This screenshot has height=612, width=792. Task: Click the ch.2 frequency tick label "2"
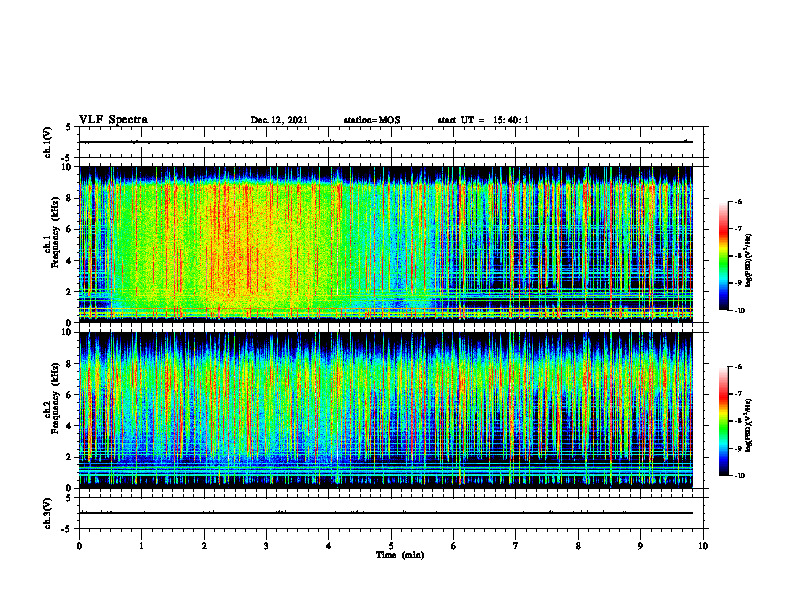coord(70,457)
